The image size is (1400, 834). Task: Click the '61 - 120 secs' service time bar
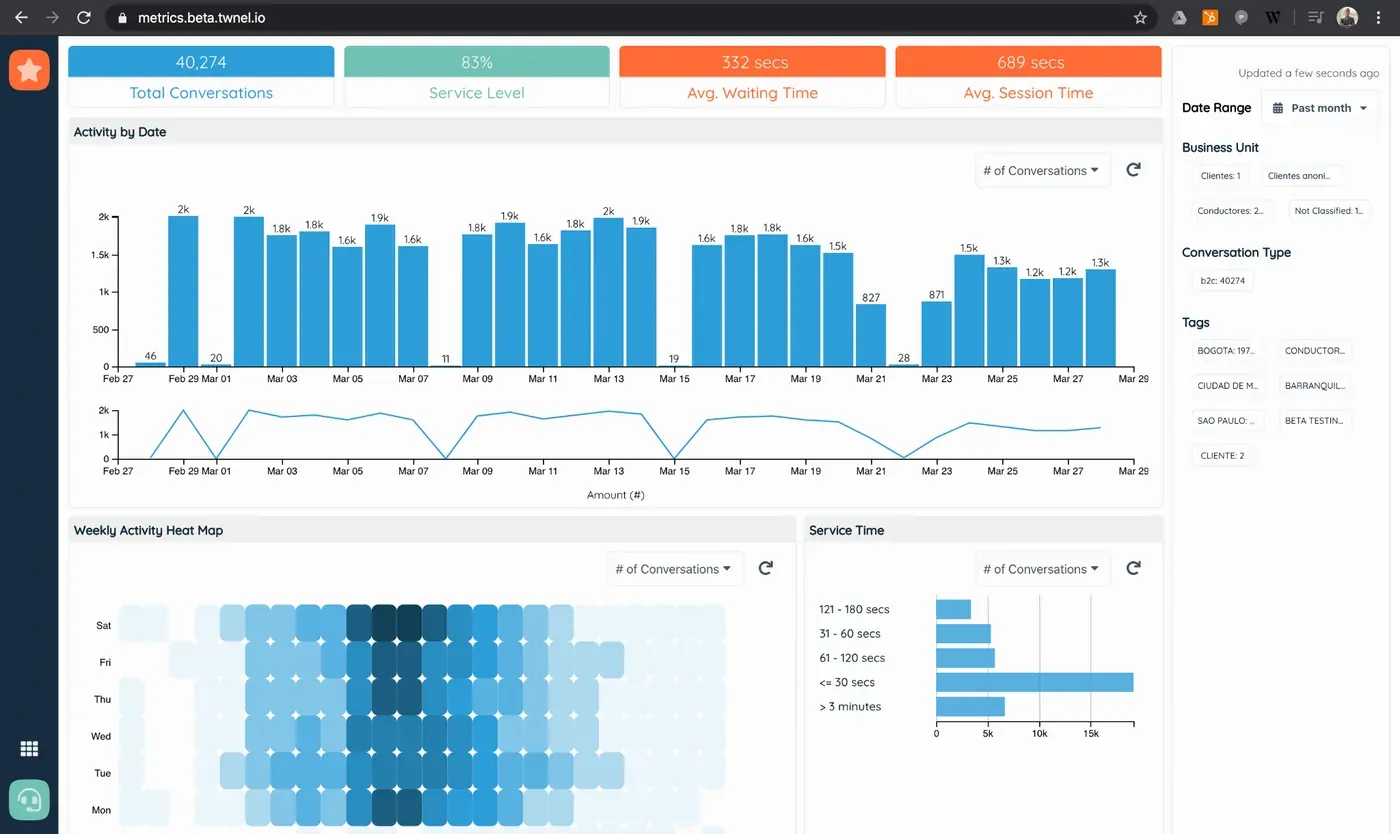965,658
